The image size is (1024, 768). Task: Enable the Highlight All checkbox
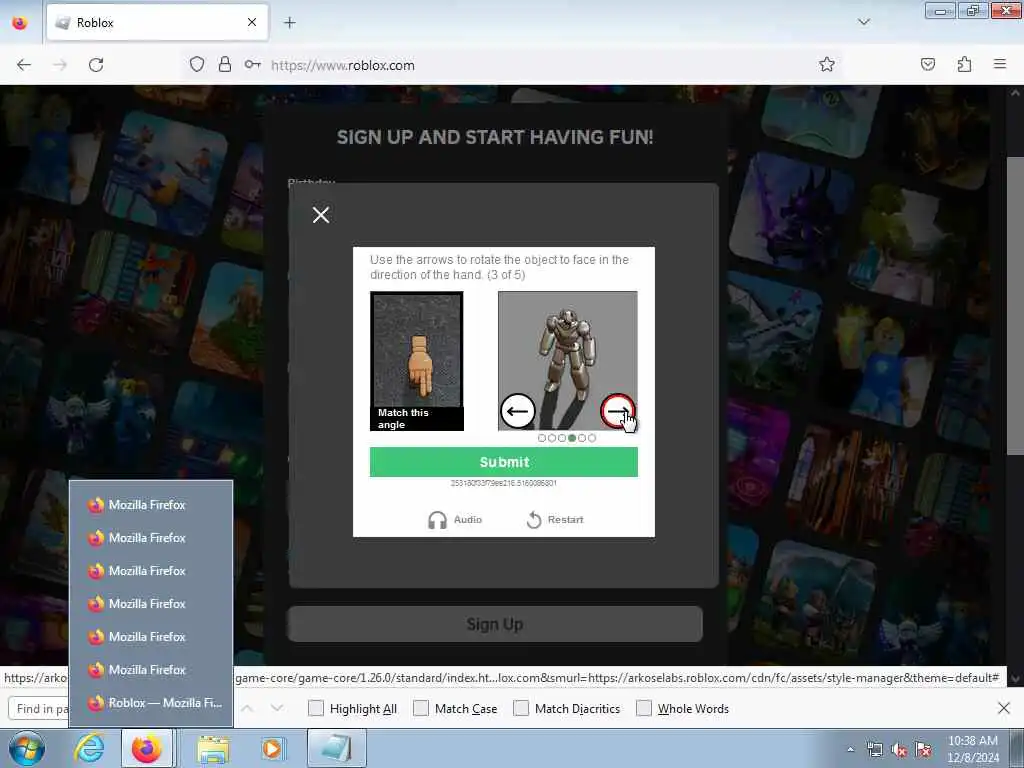tap(315, 709)
